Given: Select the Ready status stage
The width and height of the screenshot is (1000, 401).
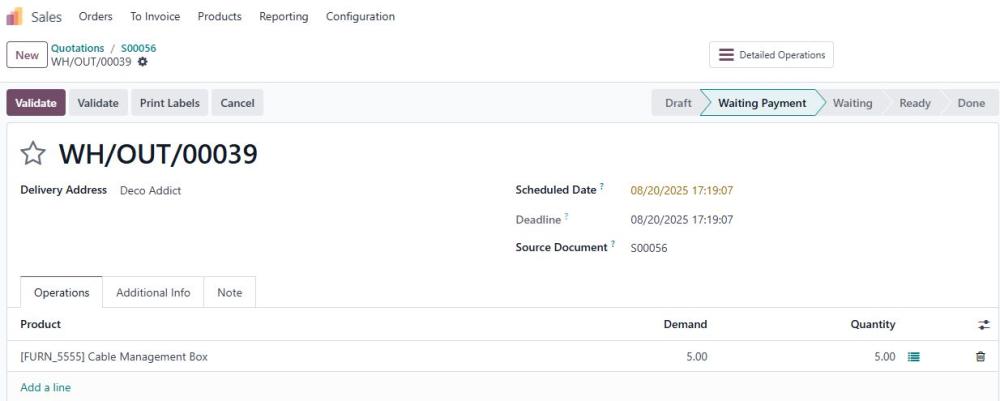Looking at the screenshot, I should click(x=915, y=103).
